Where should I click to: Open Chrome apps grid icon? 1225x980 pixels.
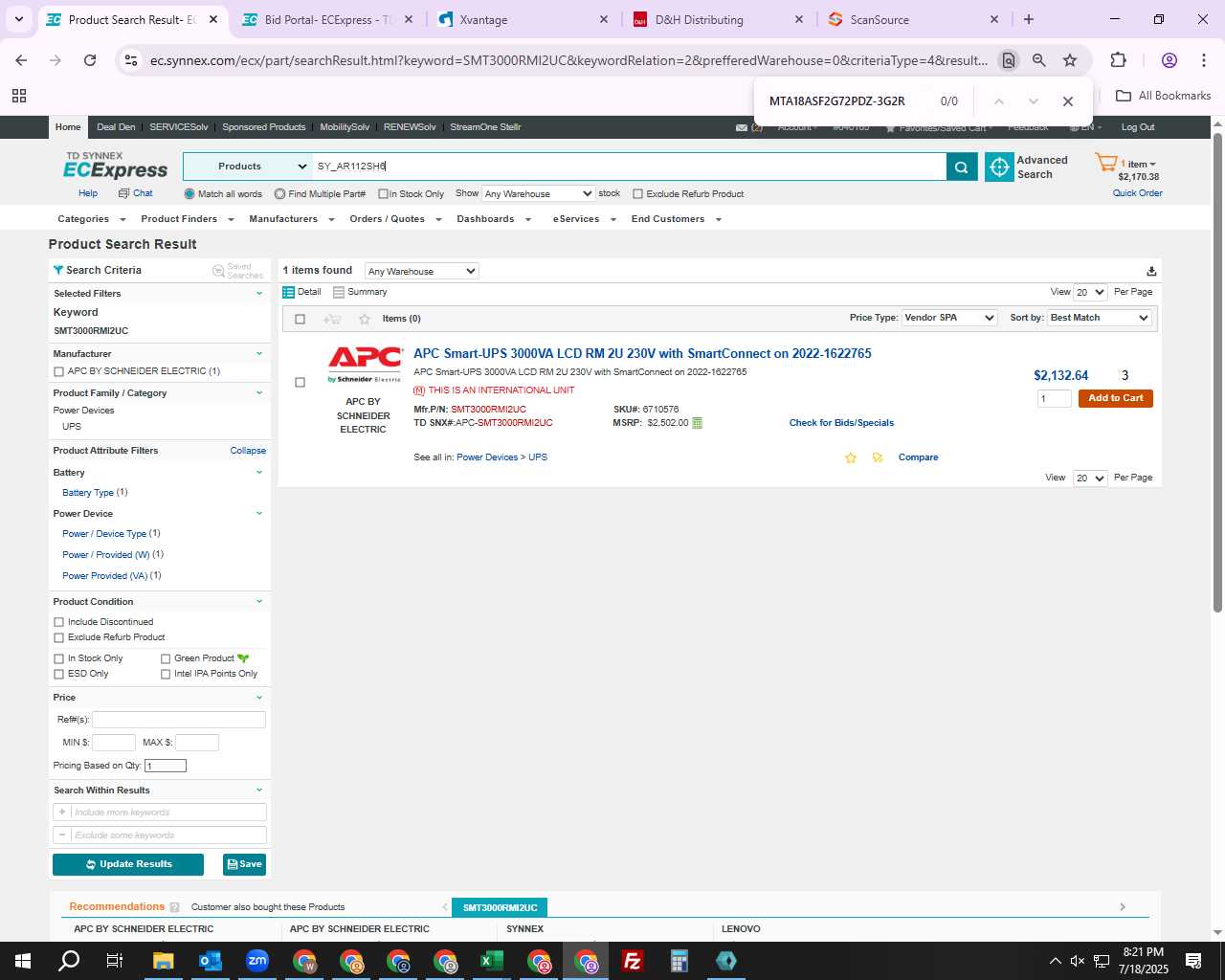pyautogui.click(x=18, y=96)
